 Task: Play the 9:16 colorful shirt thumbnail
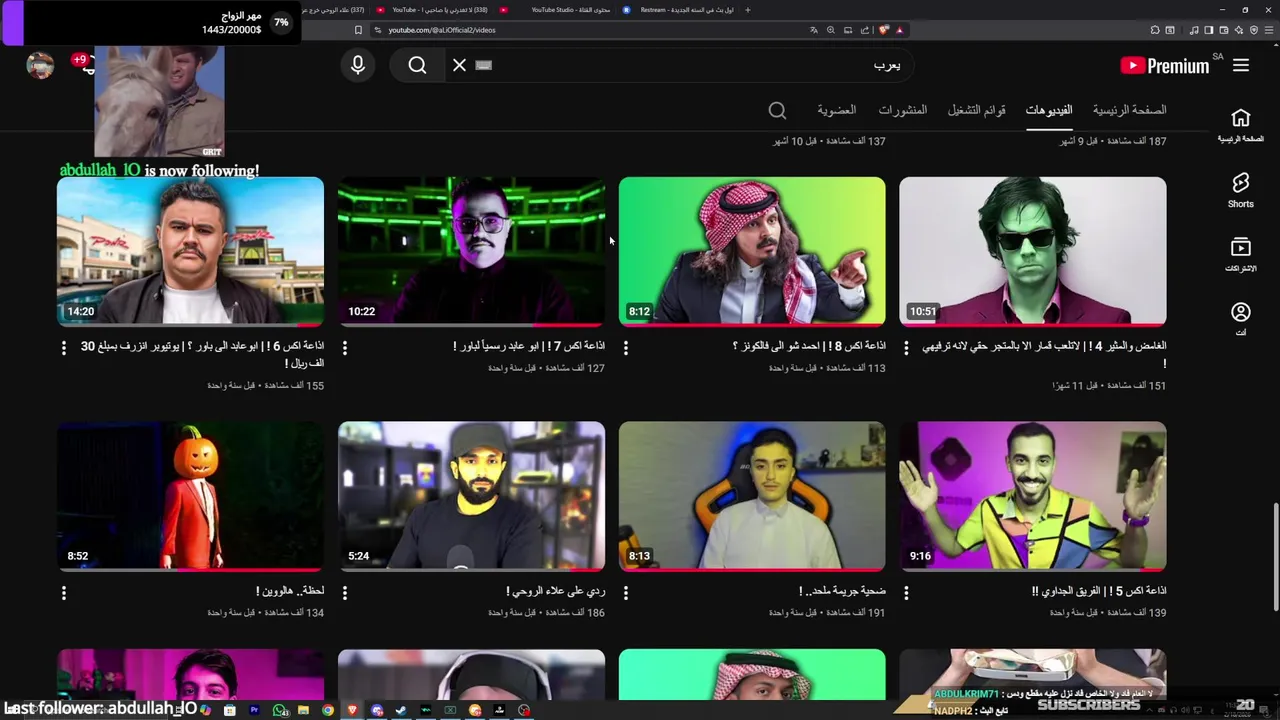point(1033,496)
